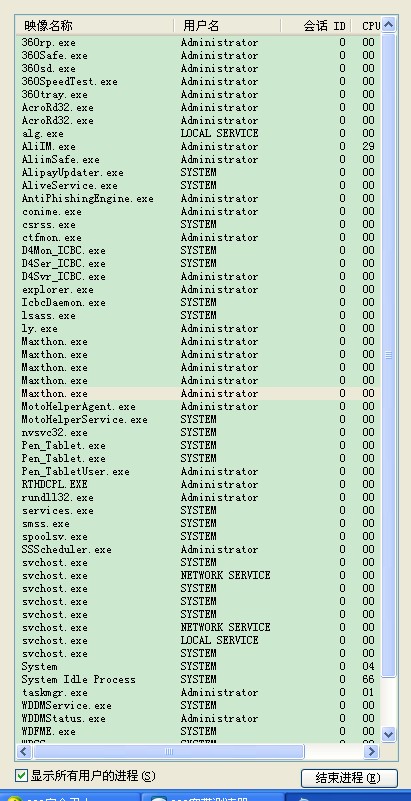
Task: Click the horizontal scrollbar thumb
Action: [169, 751]
